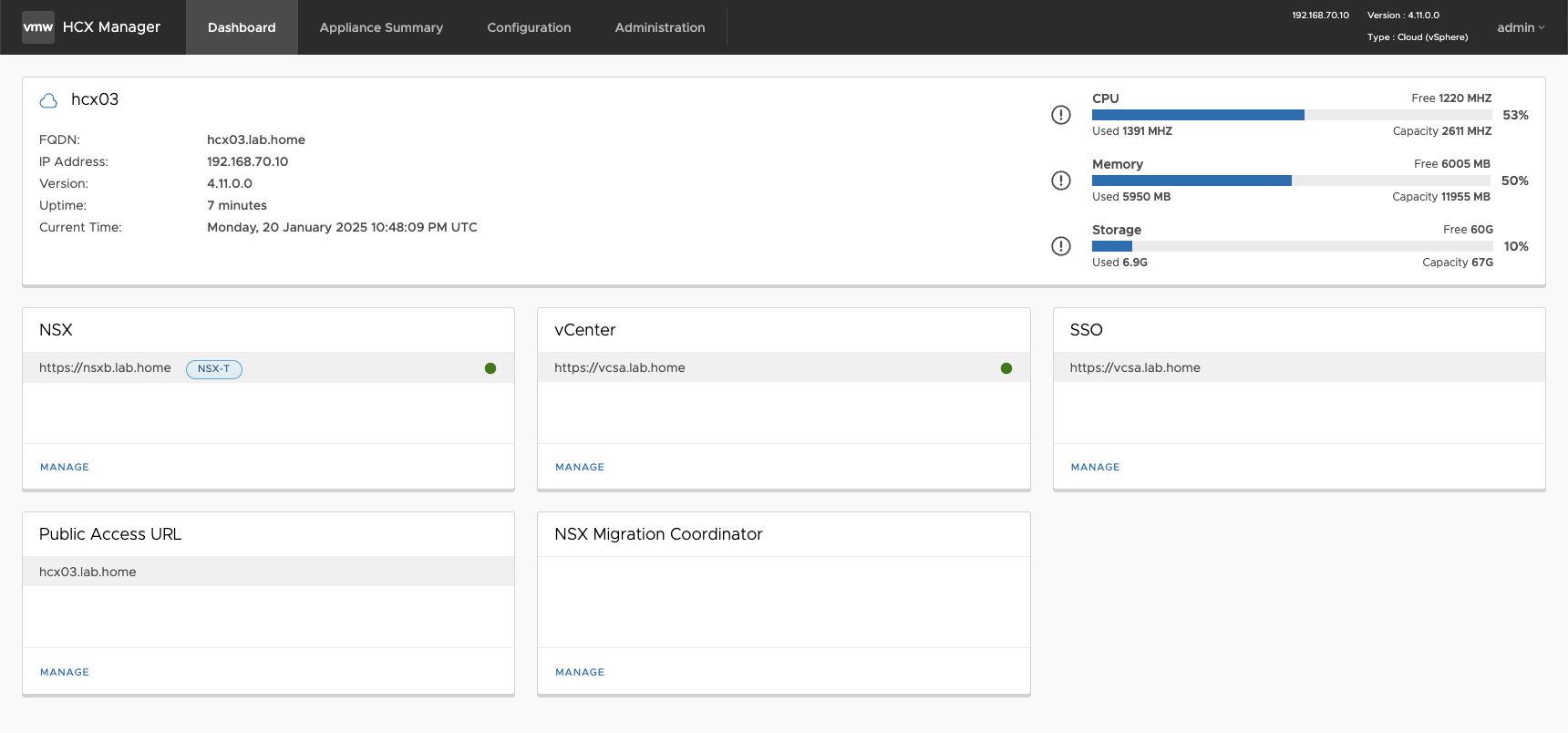Switch to the Appliance Summary tab

(381, 27)
